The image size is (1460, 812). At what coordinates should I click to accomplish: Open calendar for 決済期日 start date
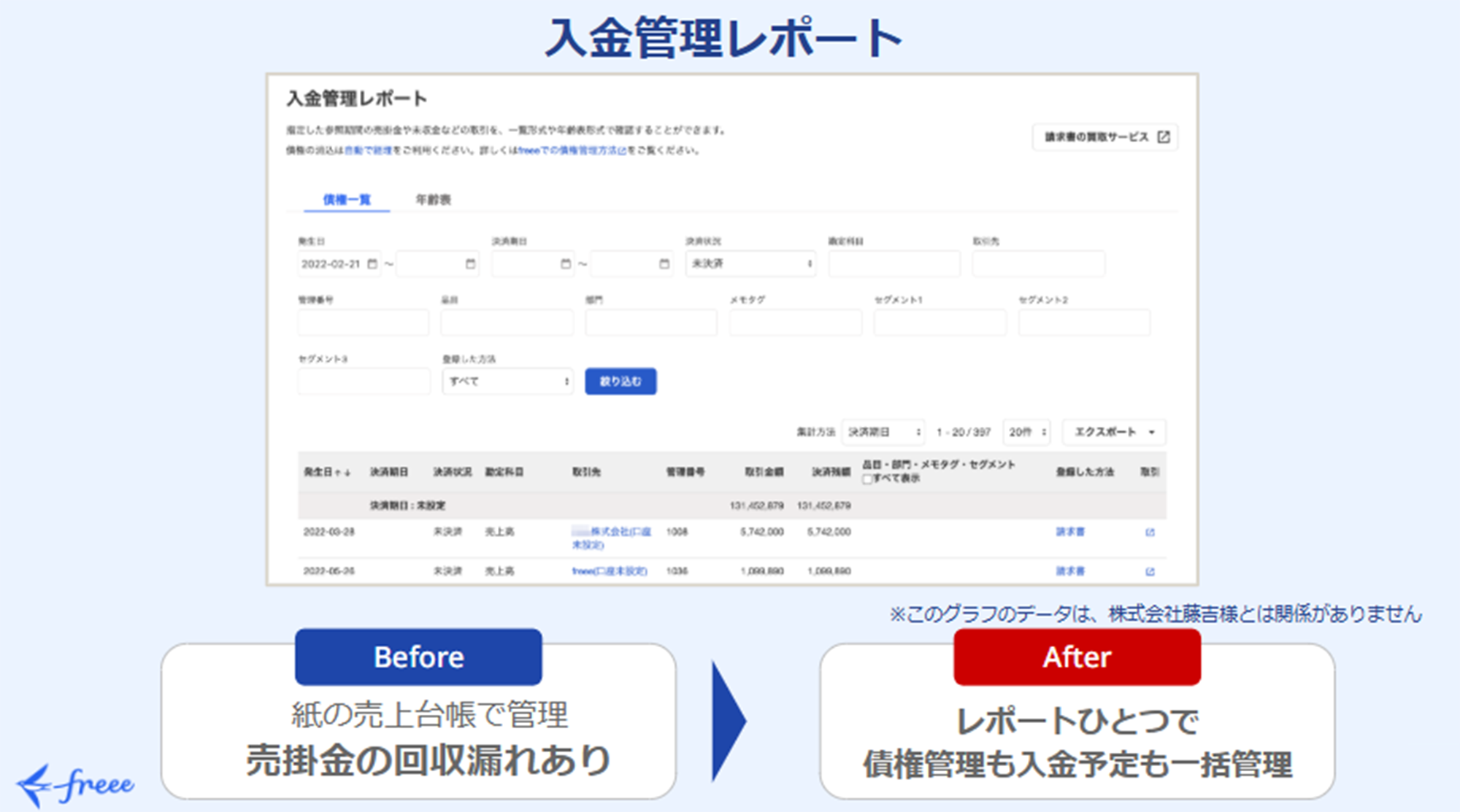(x=566, y=264)
